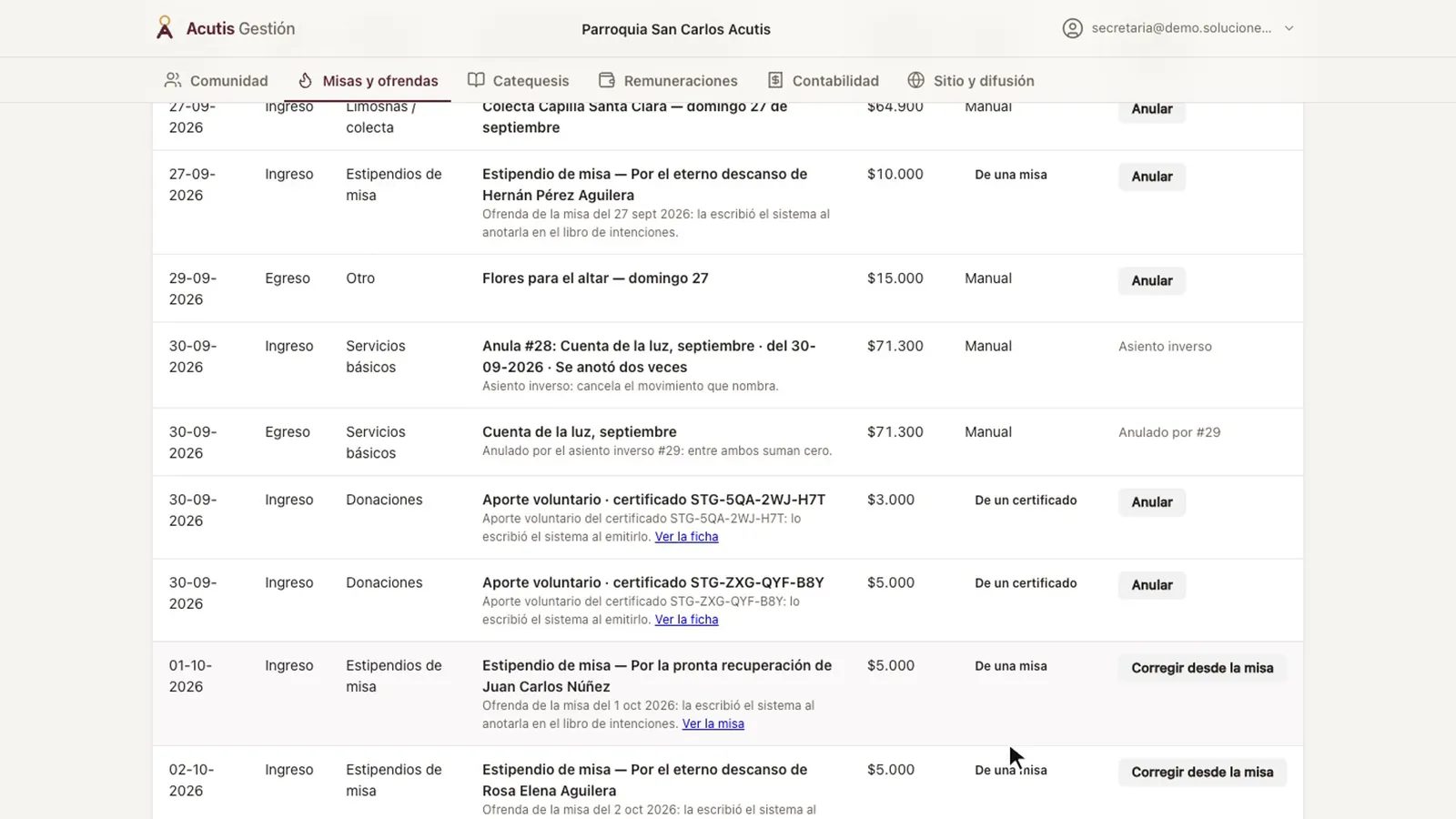Click the Remuneraciones wallet icon
Screen dimensions: 1456x819
[607, 80]
